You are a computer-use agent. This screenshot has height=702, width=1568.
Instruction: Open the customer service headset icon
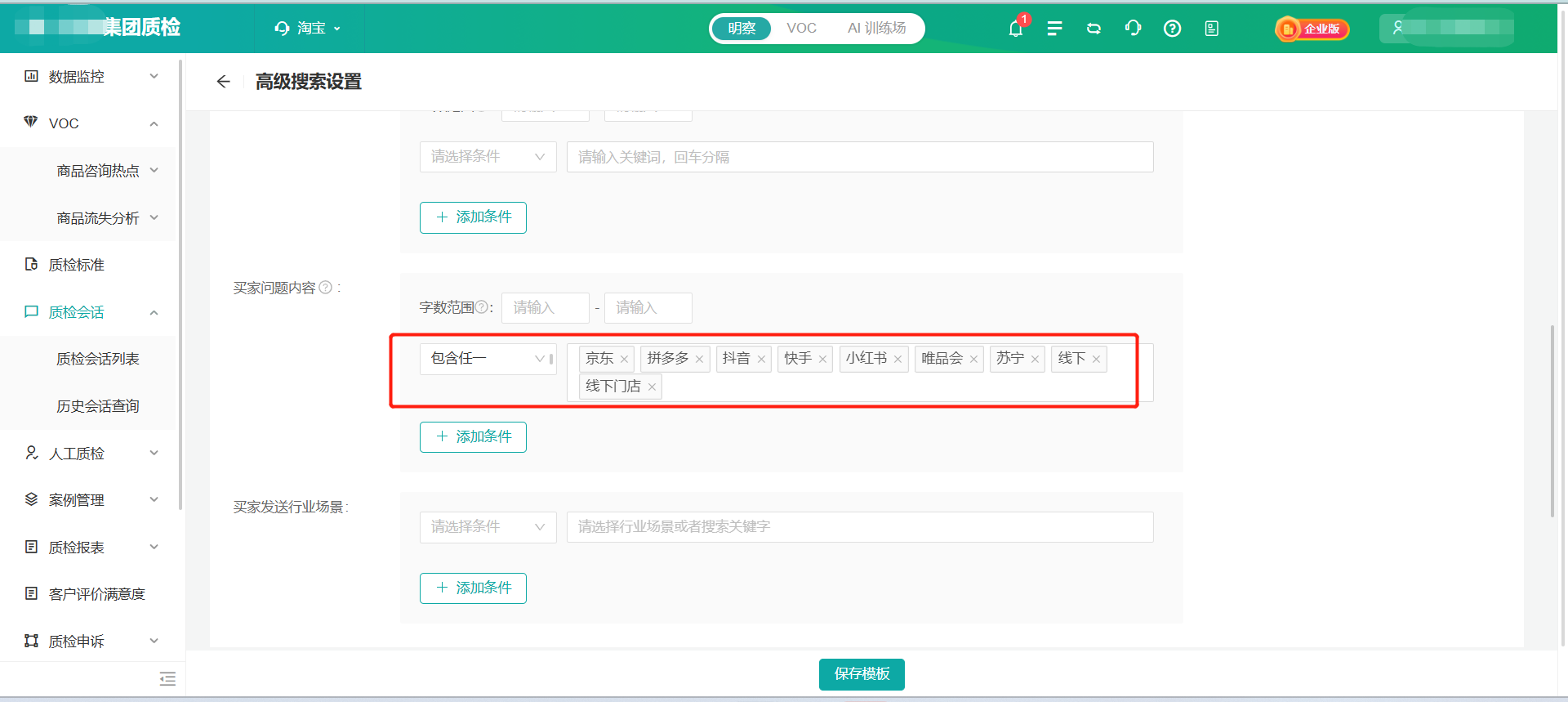(1133, 29)
